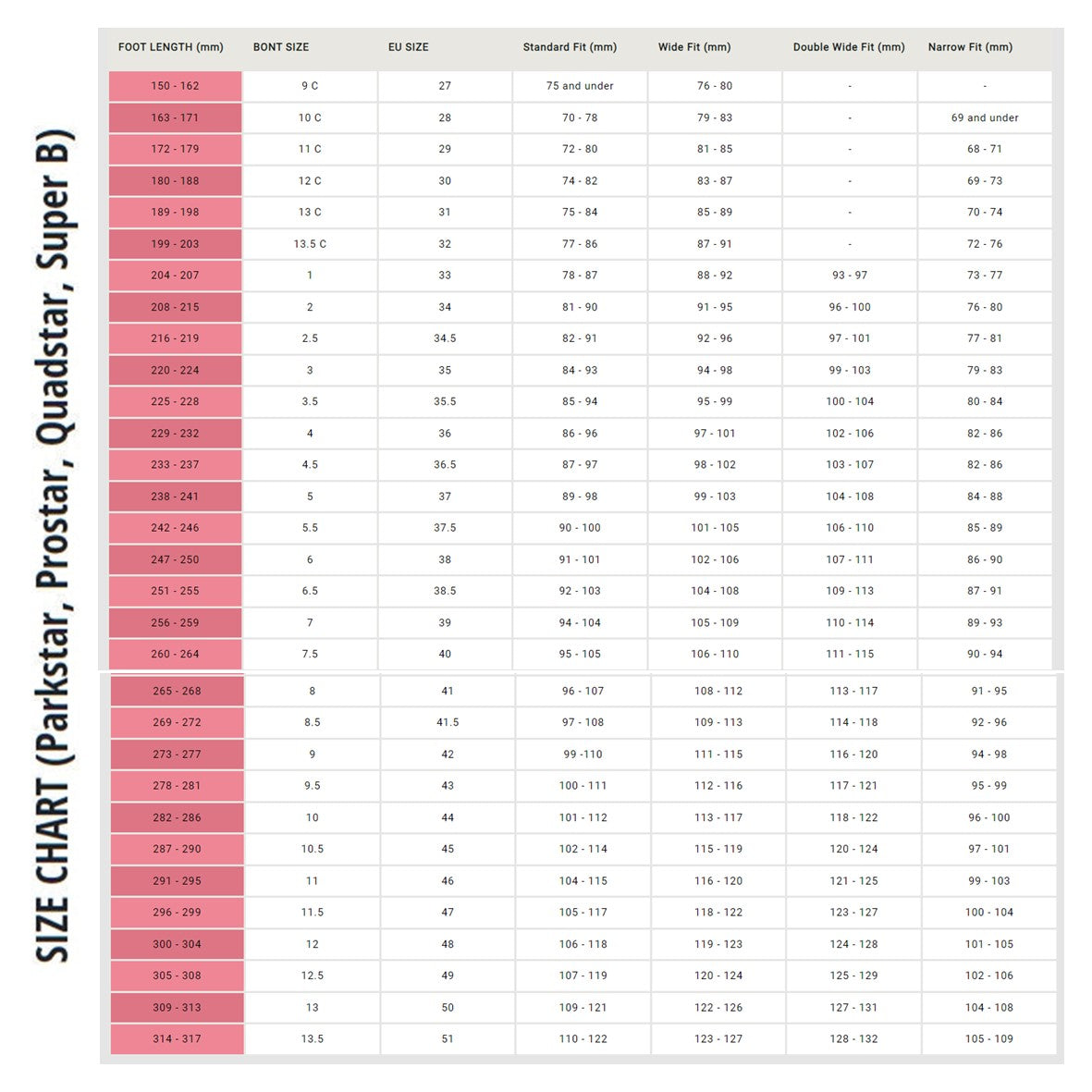Click the Narrow Fit (mm) header
The width and height of the screenshot is (1092, 1092).
click(970, 47)
